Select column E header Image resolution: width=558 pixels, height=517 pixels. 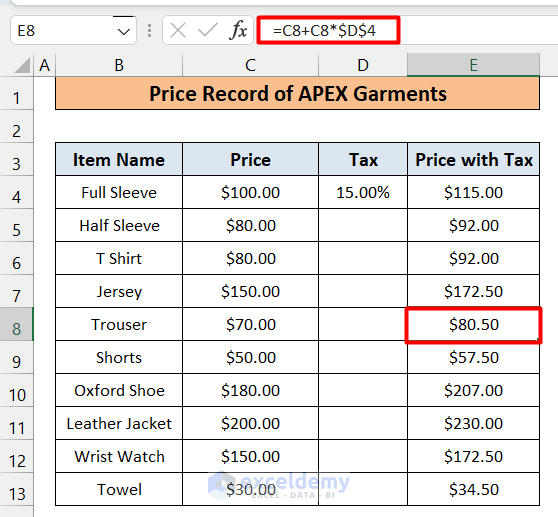pyautogui.click(x=473, y=65)
